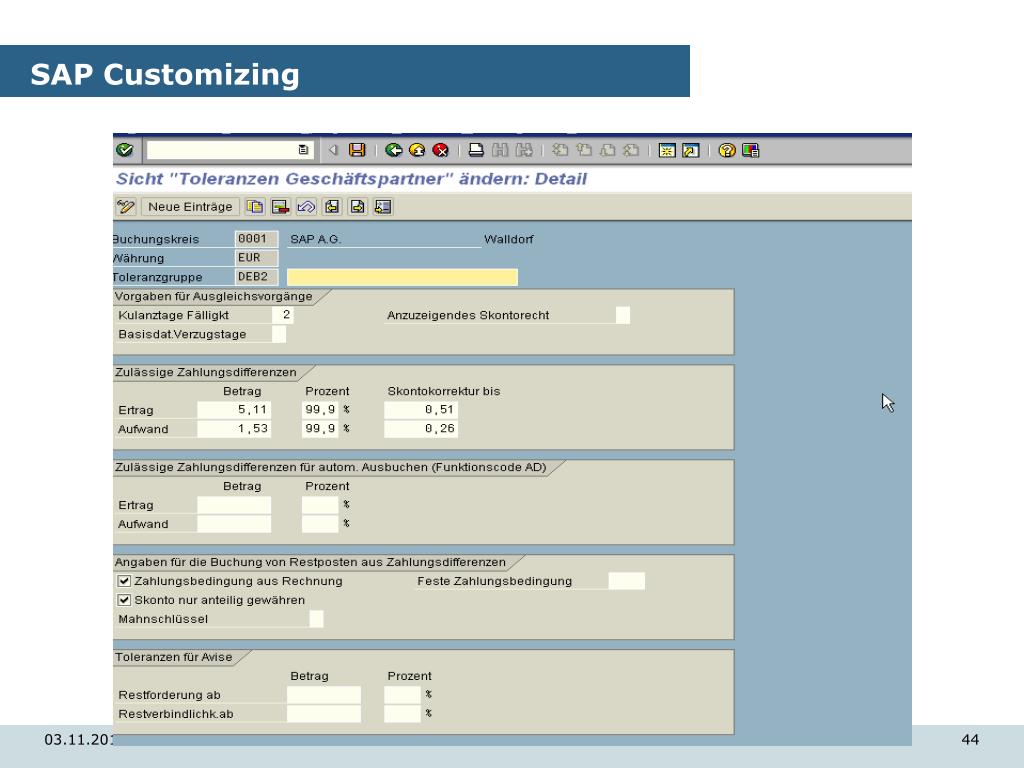This screenshot has height=768, width=1024.
Task: Click the yellow Toleranzgruppe description field
Action: point(402,277)
